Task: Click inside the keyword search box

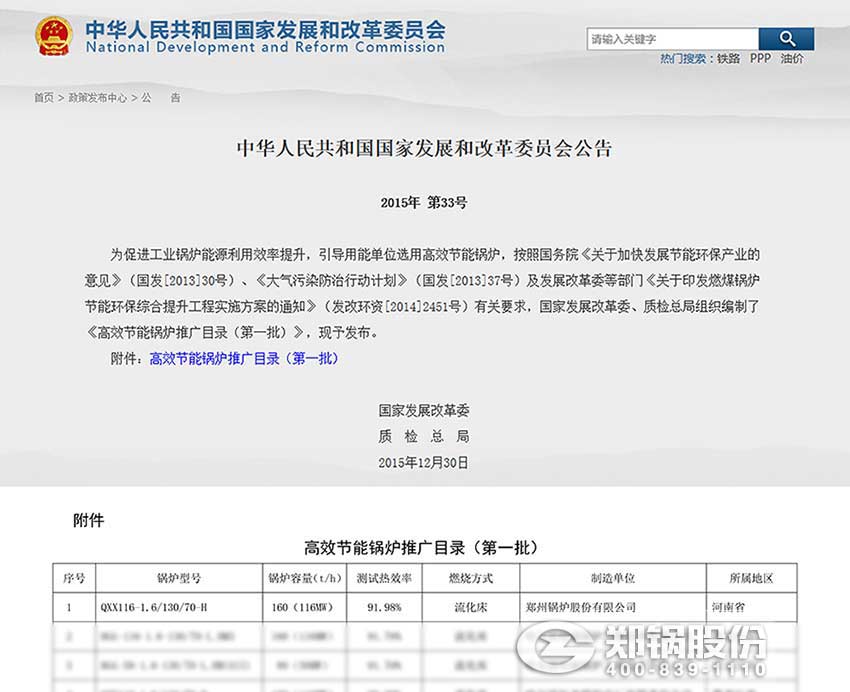Action: [x=670, y=38]
